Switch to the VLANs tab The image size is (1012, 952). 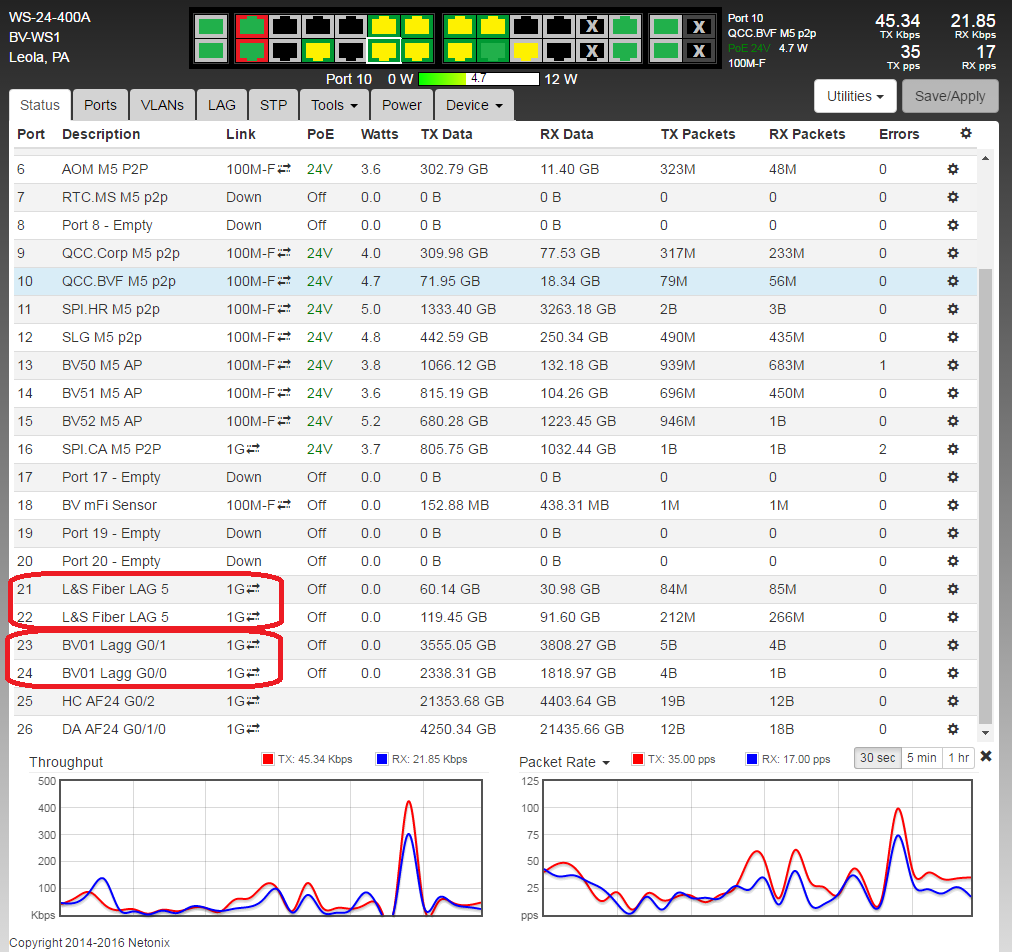pos(162,105)
